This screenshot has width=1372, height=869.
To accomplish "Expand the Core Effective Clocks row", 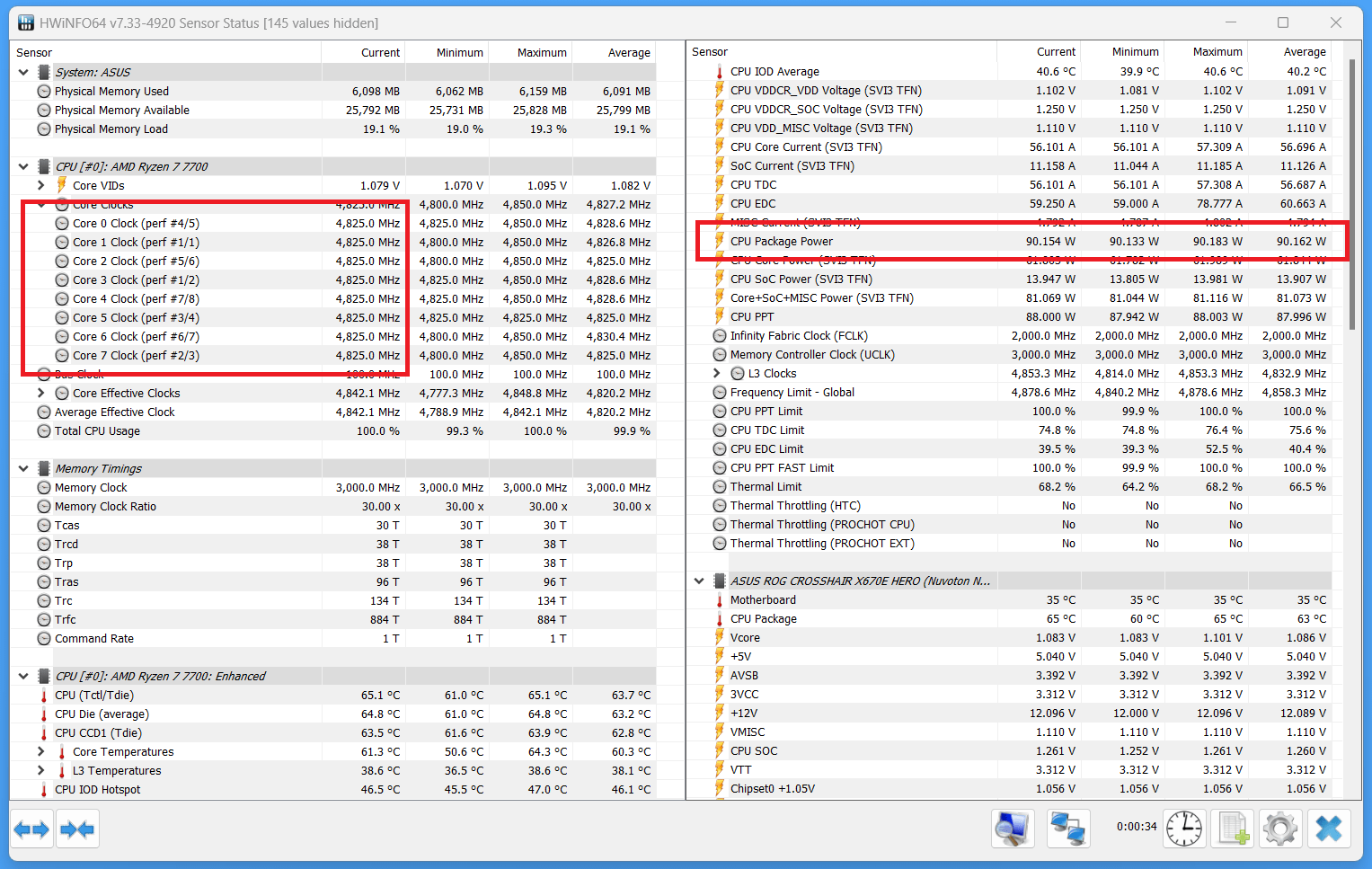I will coord(41,393).
